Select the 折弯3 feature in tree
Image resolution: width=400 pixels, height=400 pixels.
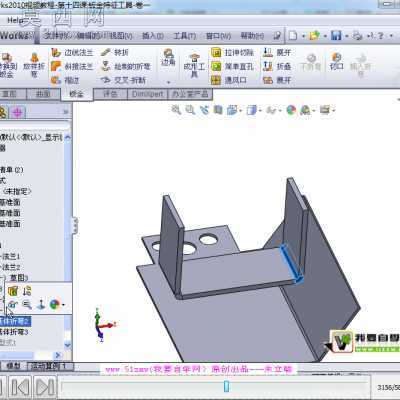coord(14,332)
